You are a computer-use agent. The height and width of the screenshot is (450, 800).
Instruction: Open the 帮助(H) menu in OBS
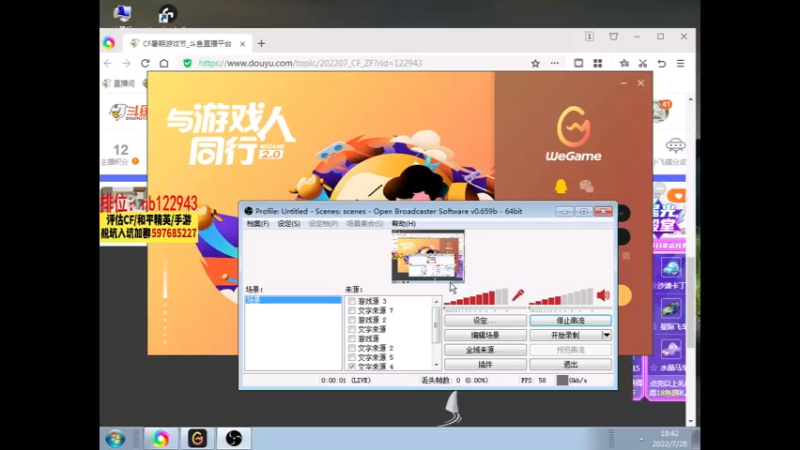pyautogui.click(x=404, y=223)
